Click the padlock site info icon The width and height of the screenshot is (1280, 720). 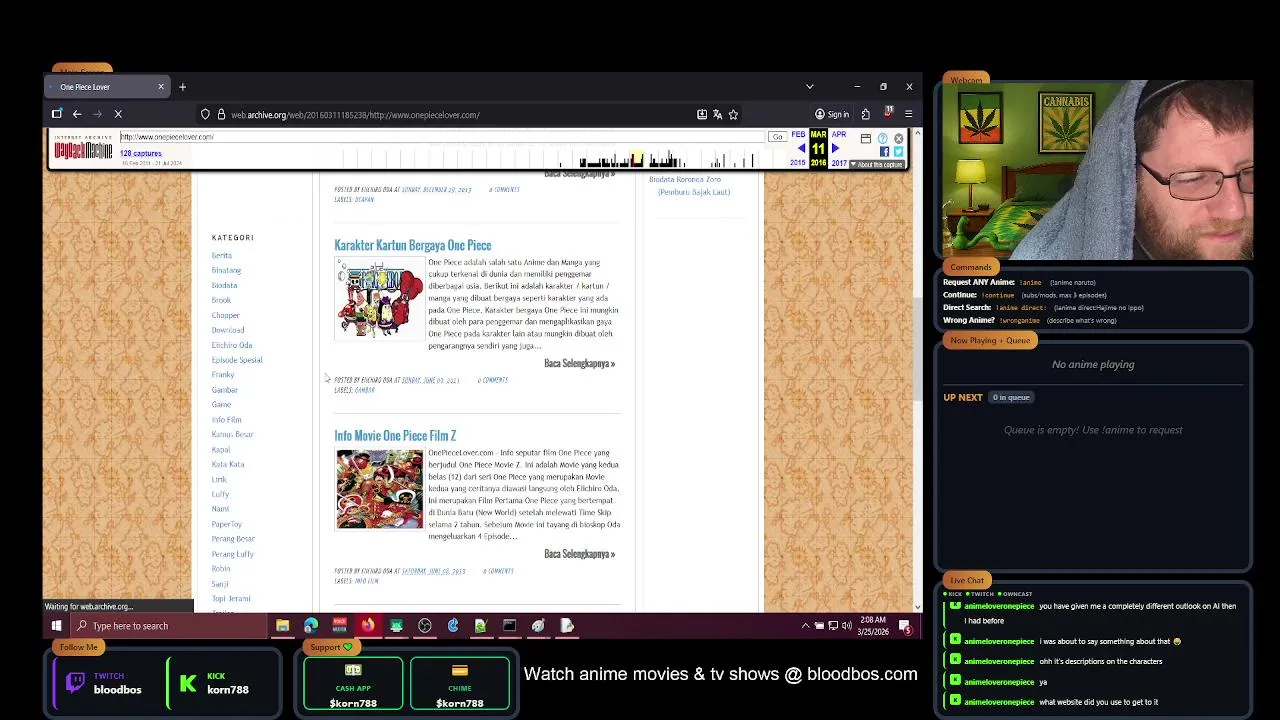point(221,114)
